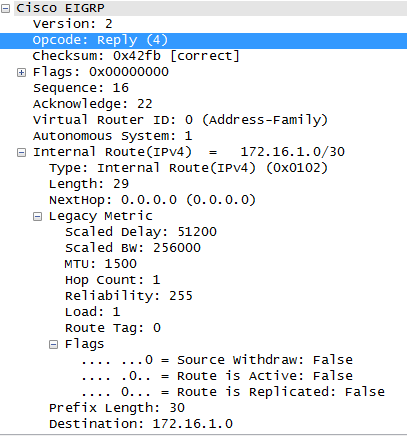Image resolution: width=407 pixels, height=436 pixels.
Task: Select the Opcode: Reply (4) row
Action: pyautogui.click(x=203, y=40)
